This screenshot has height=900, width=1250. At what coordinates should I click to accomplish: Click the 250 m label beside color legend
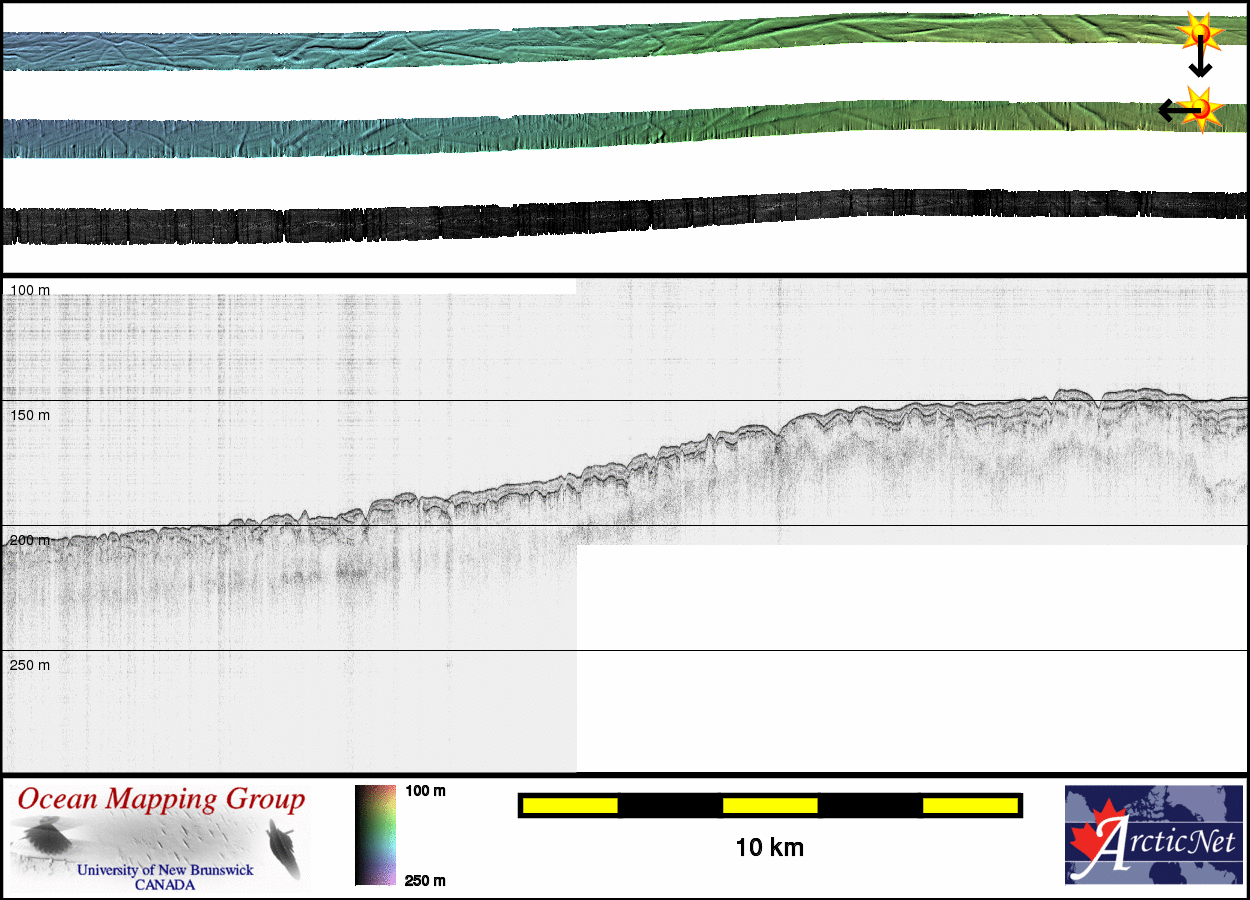tap(426, 880)
